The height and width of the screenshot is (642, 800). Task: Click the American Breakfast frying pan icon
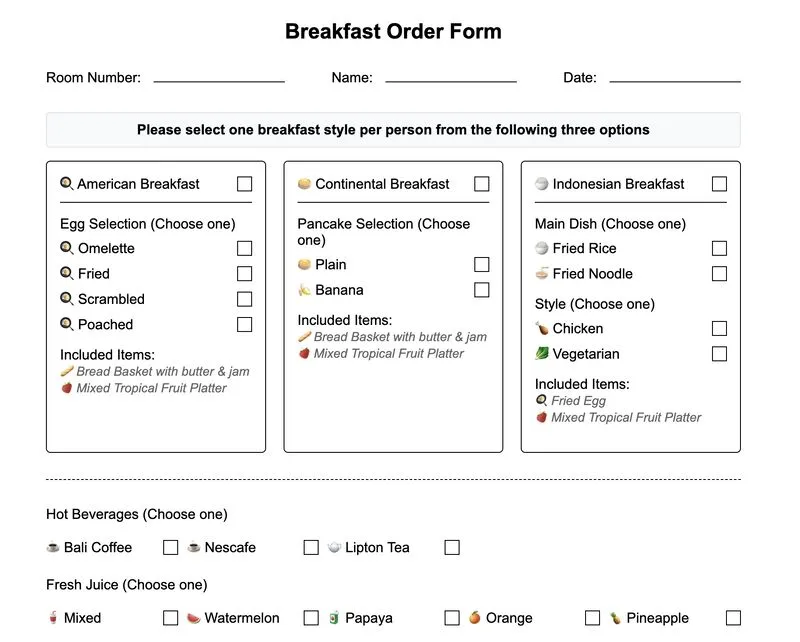coord(67,183)
